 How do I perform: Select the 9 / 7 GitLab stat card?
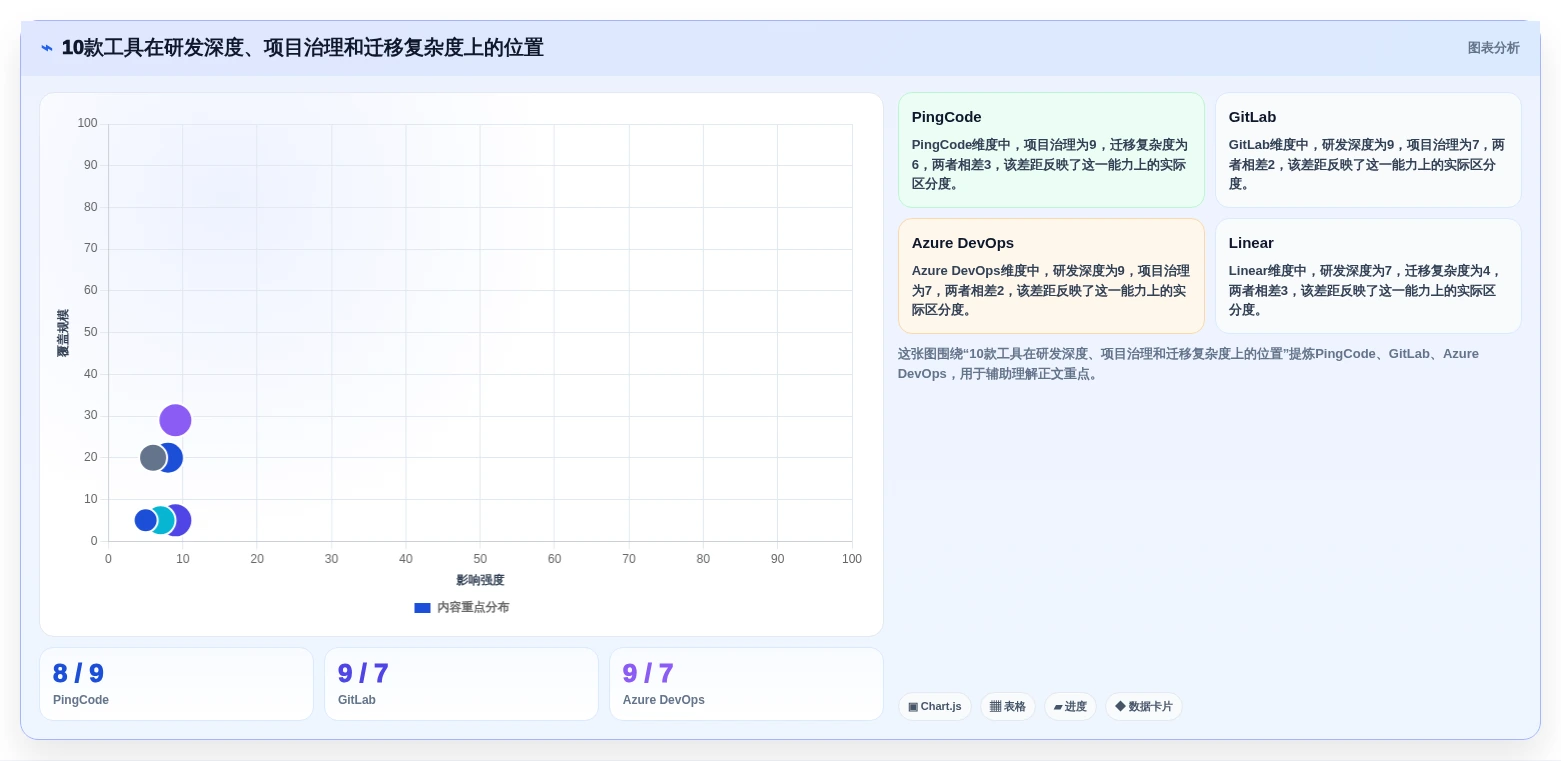coord(461,684)
